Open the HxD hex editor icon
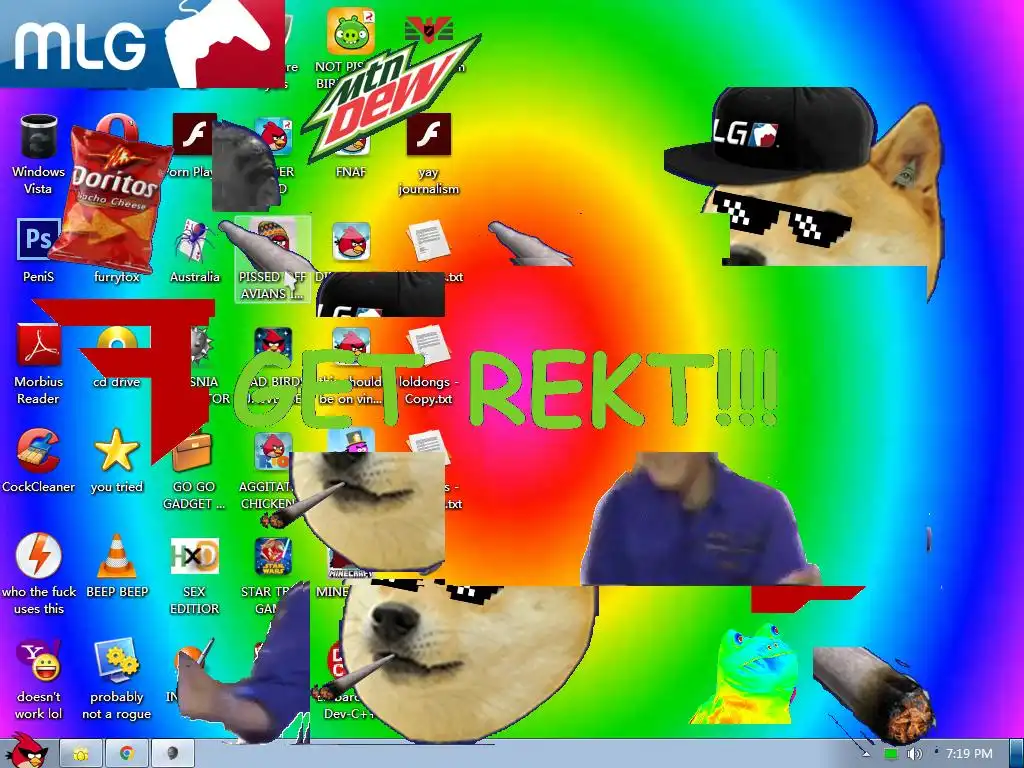The image size is (1024, 768). click(x=195, y=556)
